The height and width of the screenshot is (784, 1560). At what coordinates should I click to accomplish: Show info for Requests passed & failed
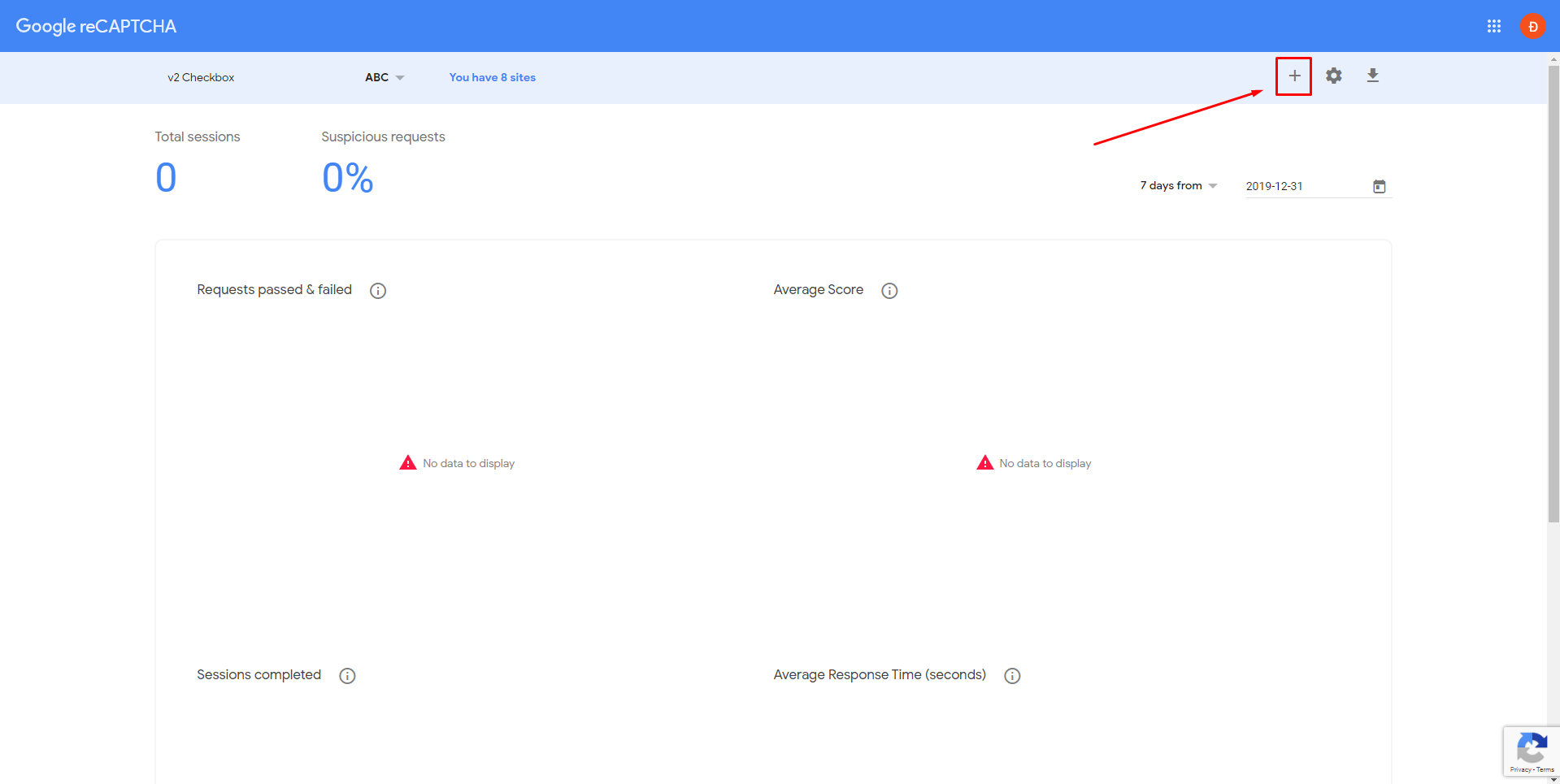tap(378, 291)
